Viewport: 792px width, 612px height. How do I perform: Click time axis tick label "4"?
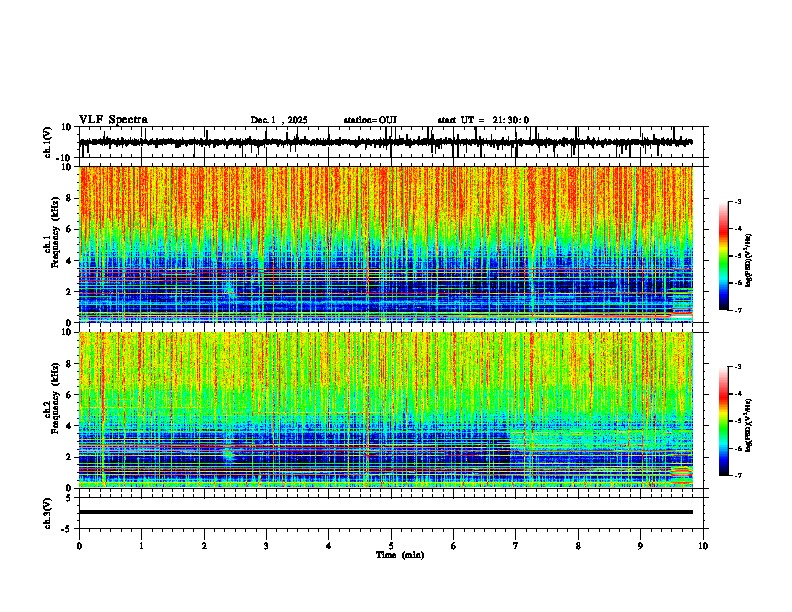(329, 546)
